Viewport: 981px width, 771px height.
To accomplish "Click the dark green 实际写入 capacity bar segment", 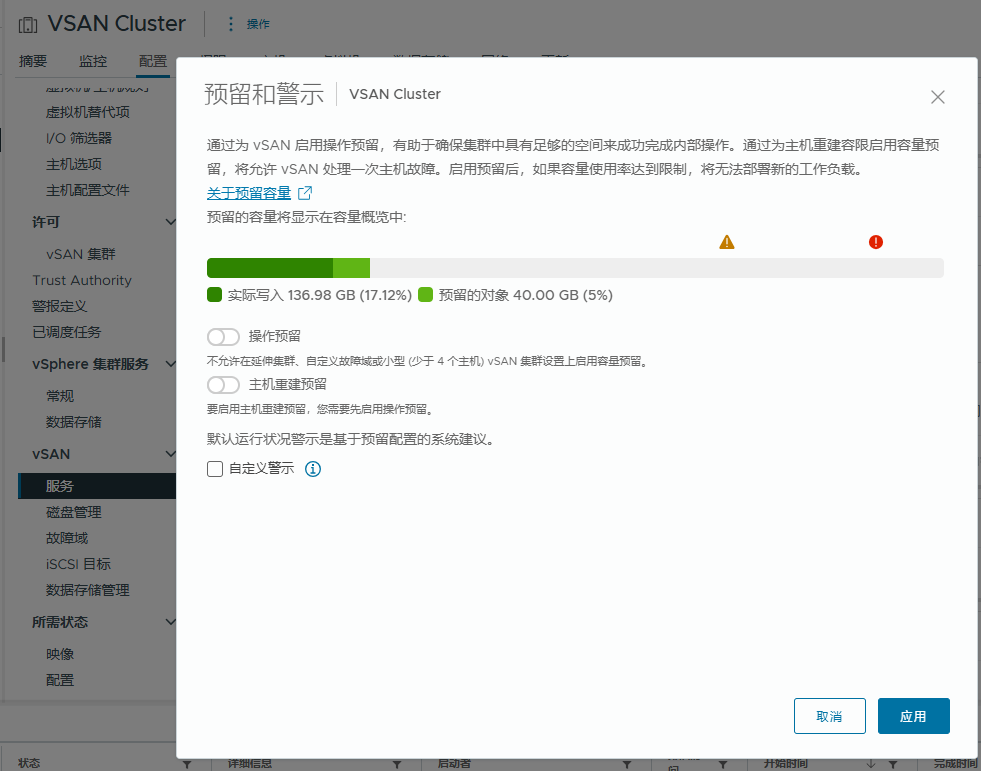I will (x=269, y=268).
